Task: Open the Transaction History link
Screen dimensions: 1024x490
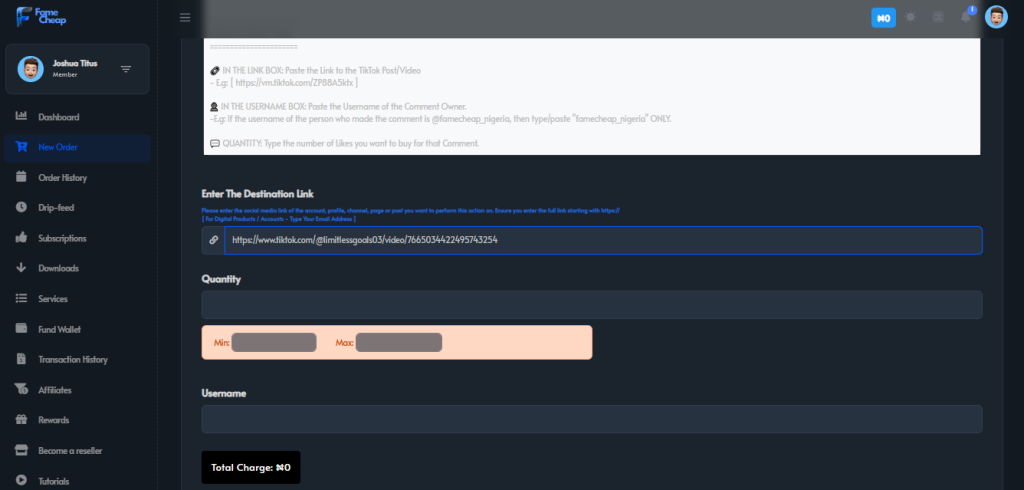Action: click(73, 359)
